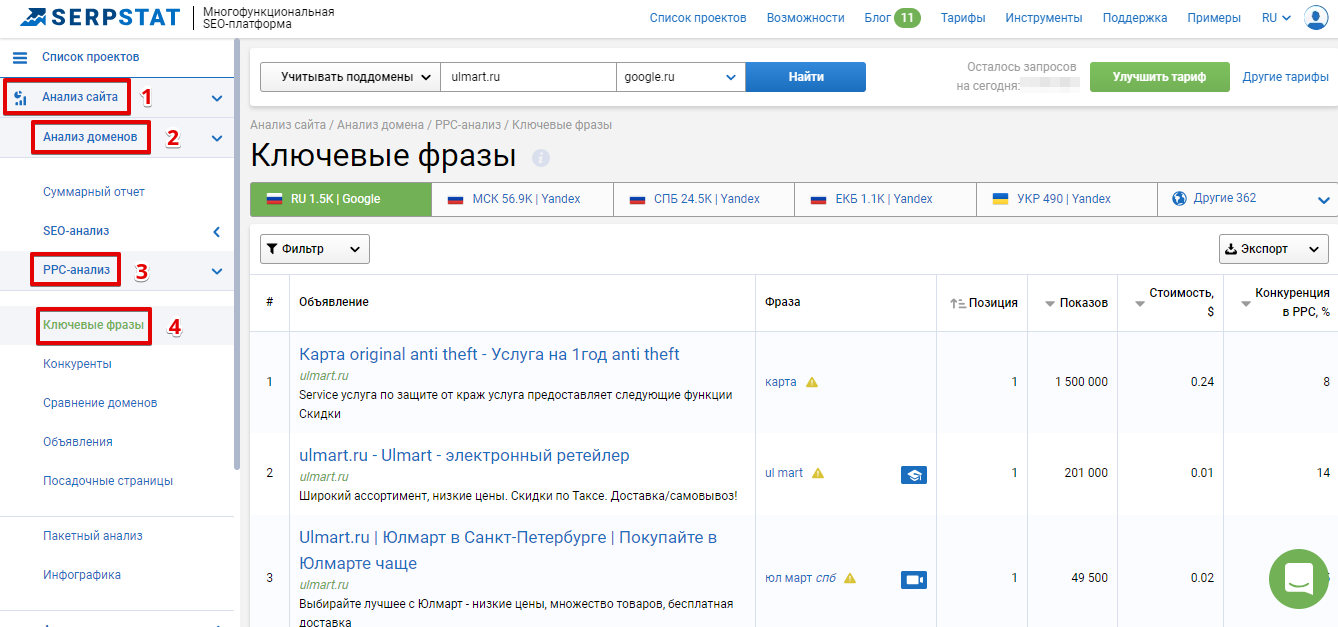Click breadcrumb PPC-анализ

pyautogui.click(x=468, y=125)
